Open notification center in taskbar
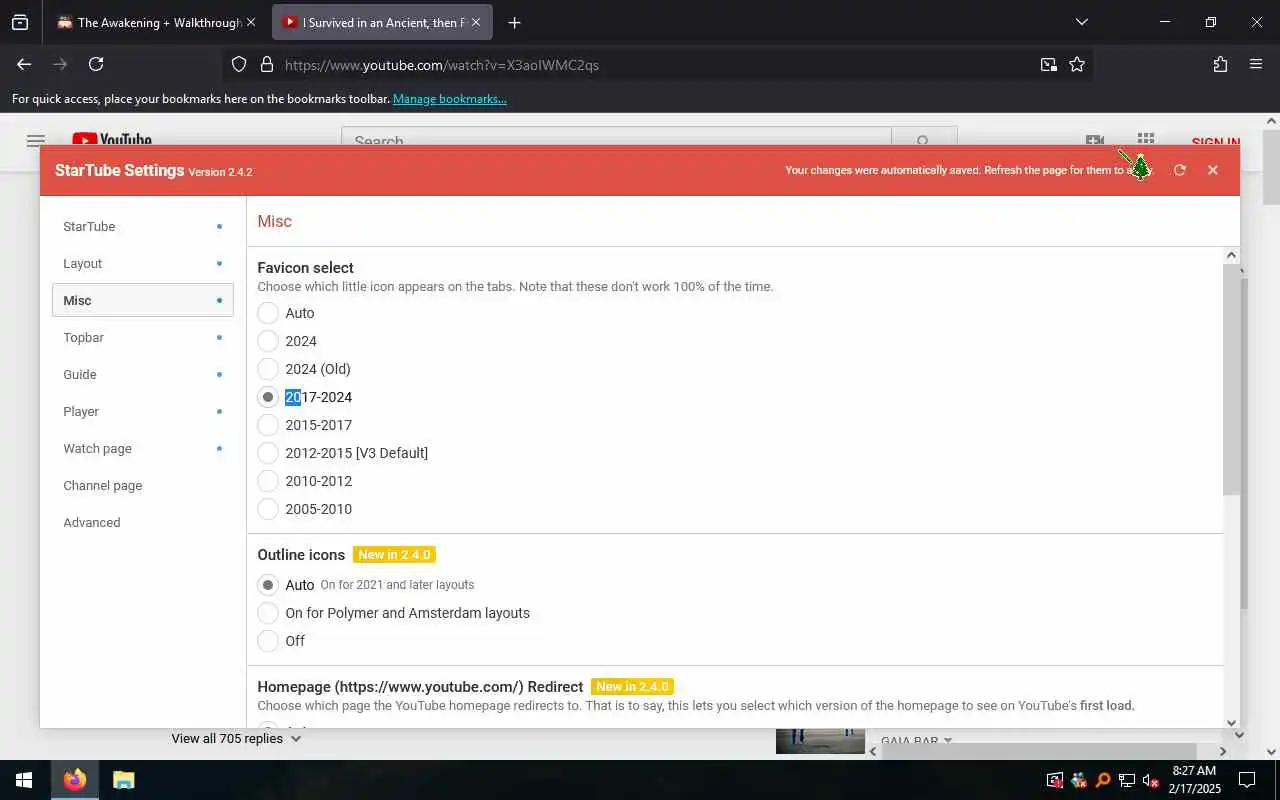This screenshot has height=800, width=1280. (x=1247, y=780)
